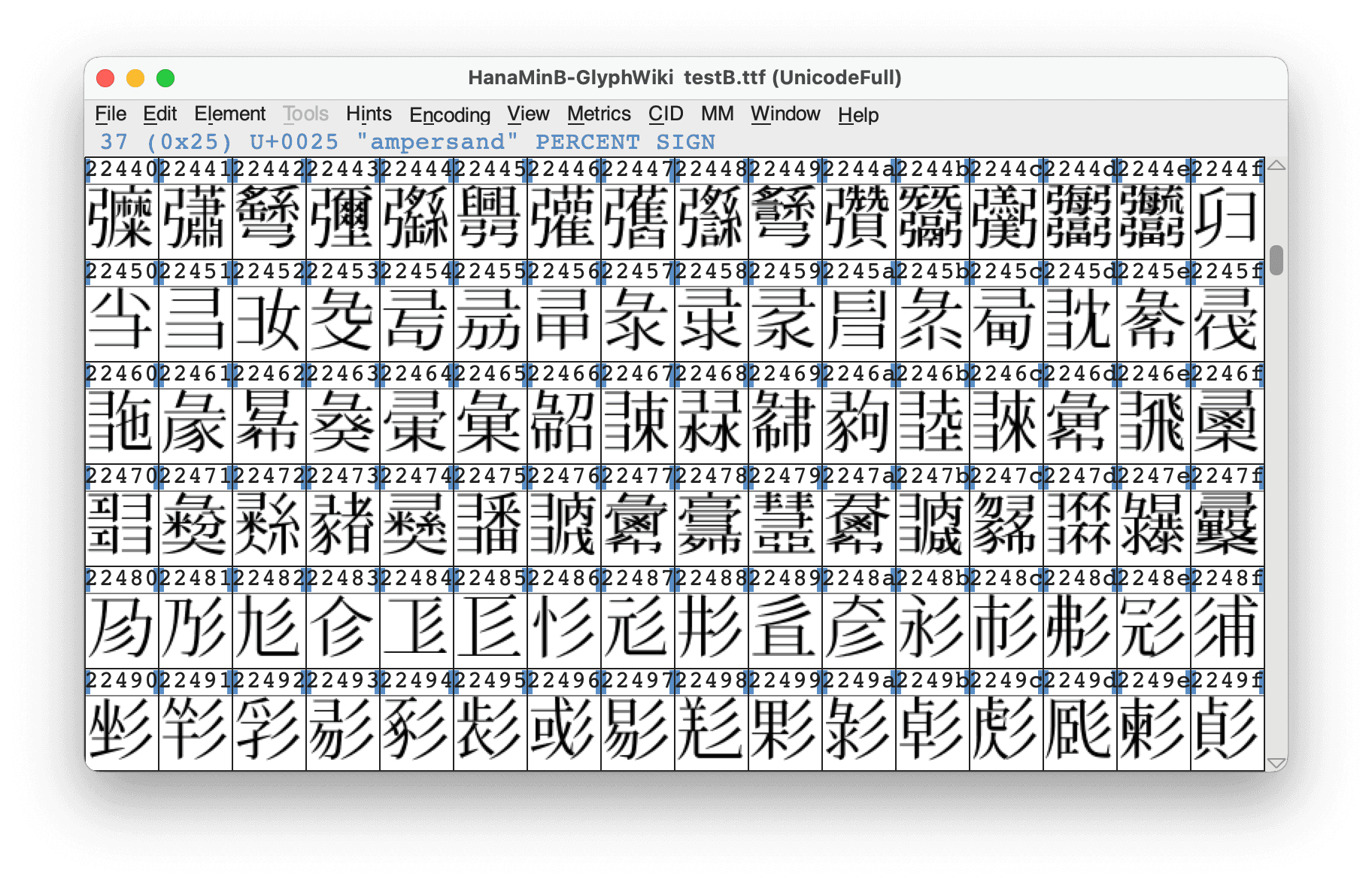The image size is (1372, 883).
Task: Open the CID menu
Action: [x=665, y=114]
